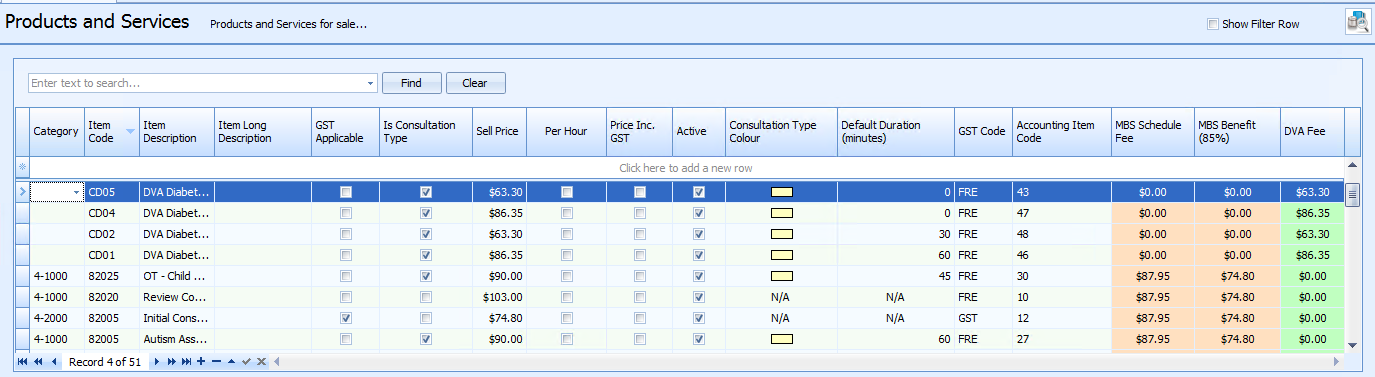Delete record using the minus icon
This screenshot has height=377, width=1375.
216,362
